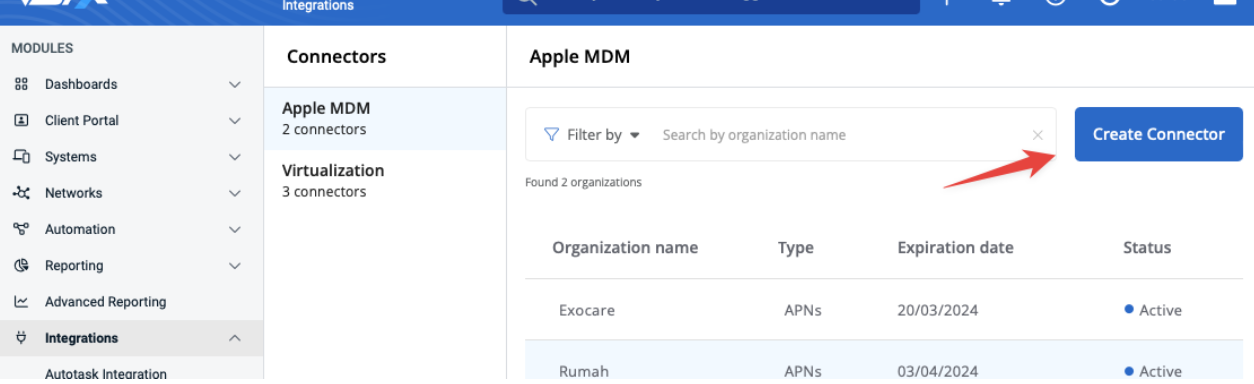Screen dimensions: 1254x384
Task: Click Active status in Exocare row
Action: pos(1153,310)
